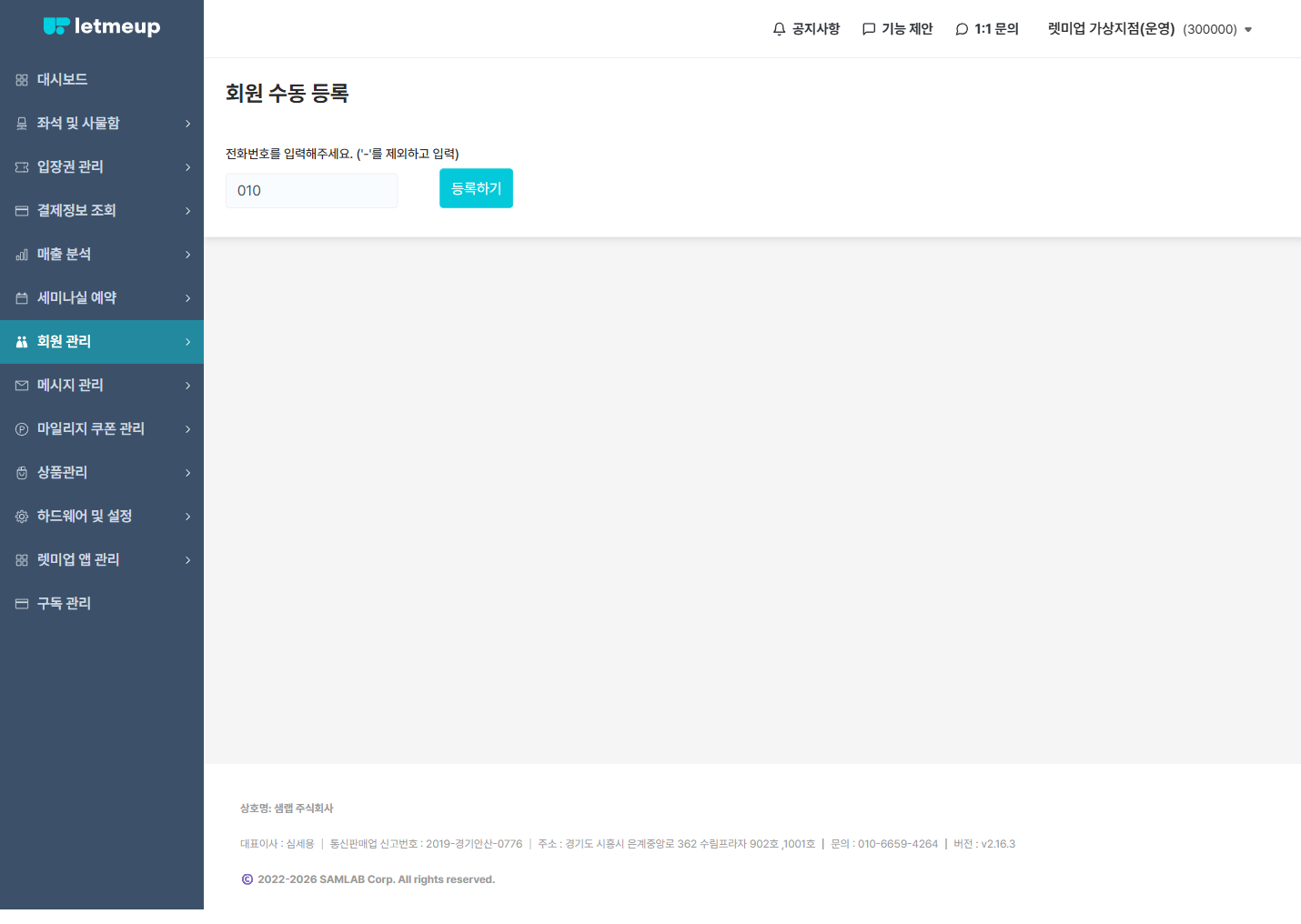The height and width of the screenshot is (924, 1301).
Task: Click the 공지사항 bell icon
Action: (779, 29)
